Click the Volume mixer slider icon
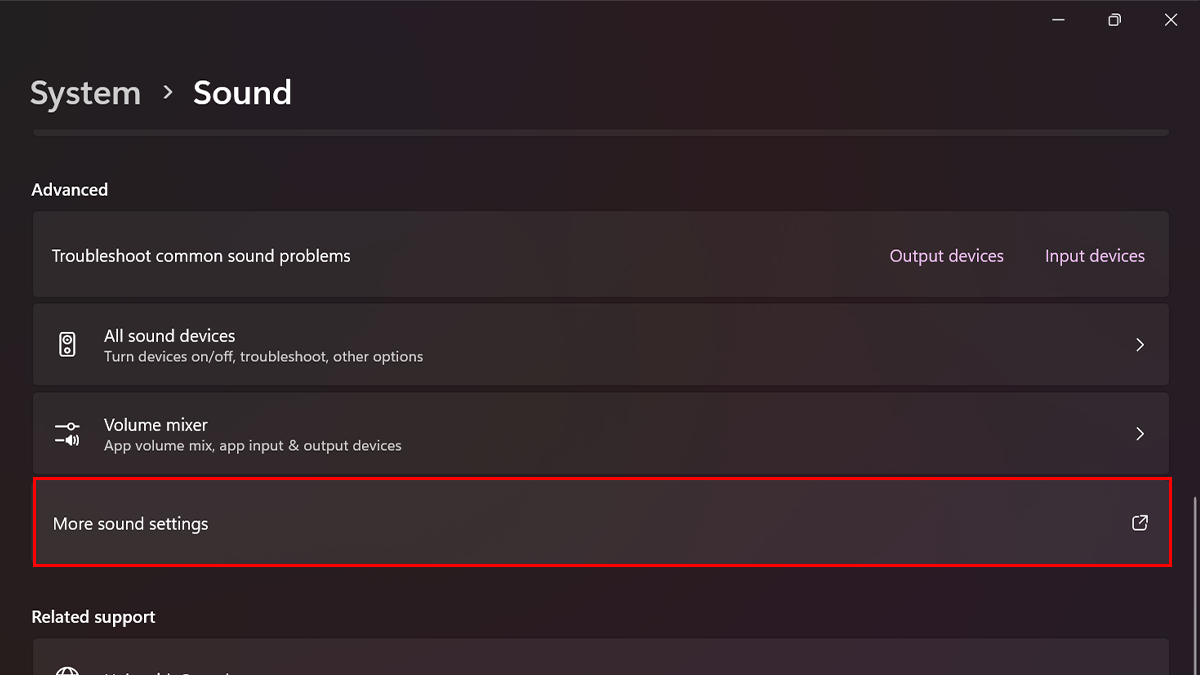This screenshot has height=675, width=1200. [67, 434]
